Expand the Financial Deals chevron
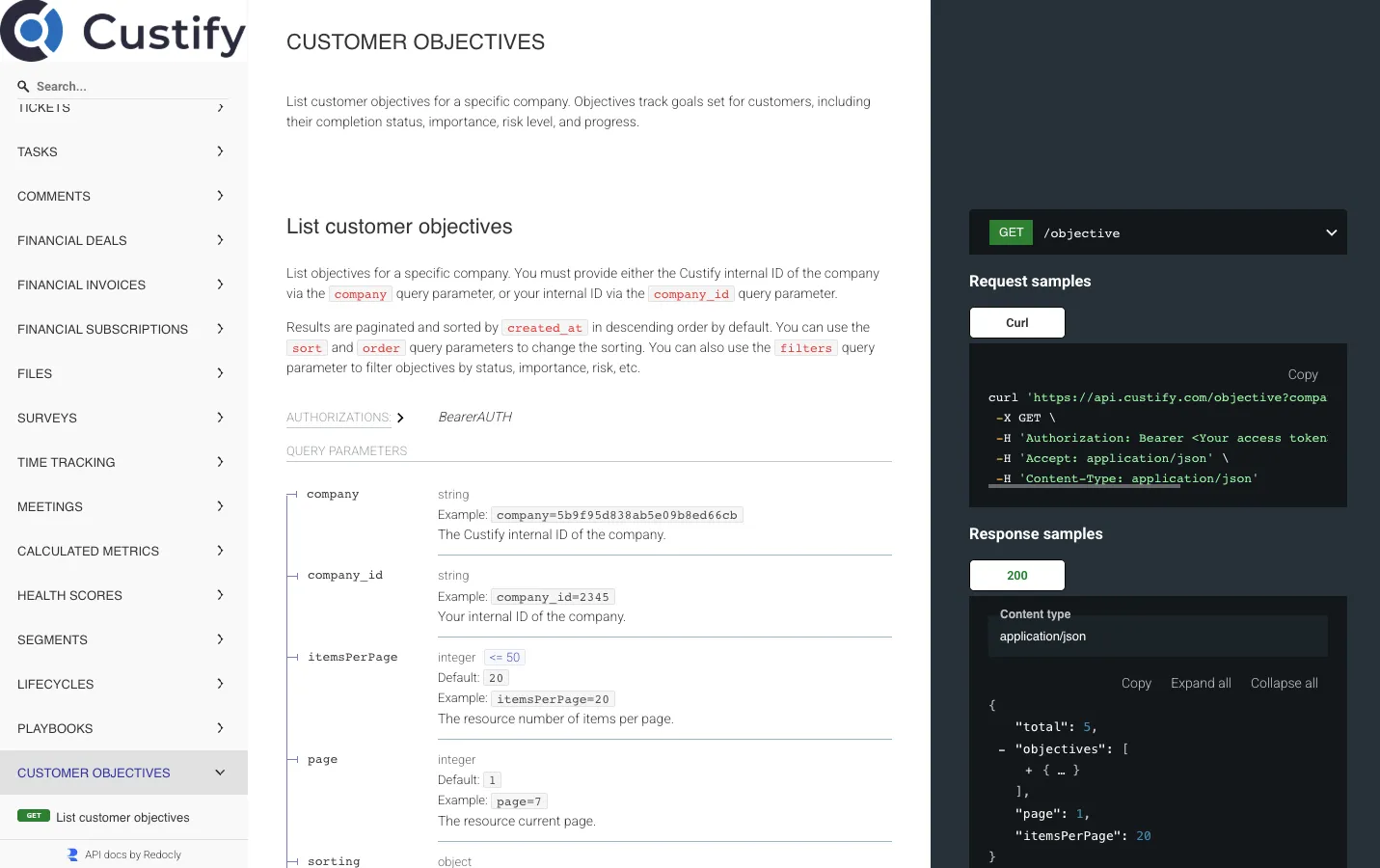Screen dimensions: 1380x868 220,240
